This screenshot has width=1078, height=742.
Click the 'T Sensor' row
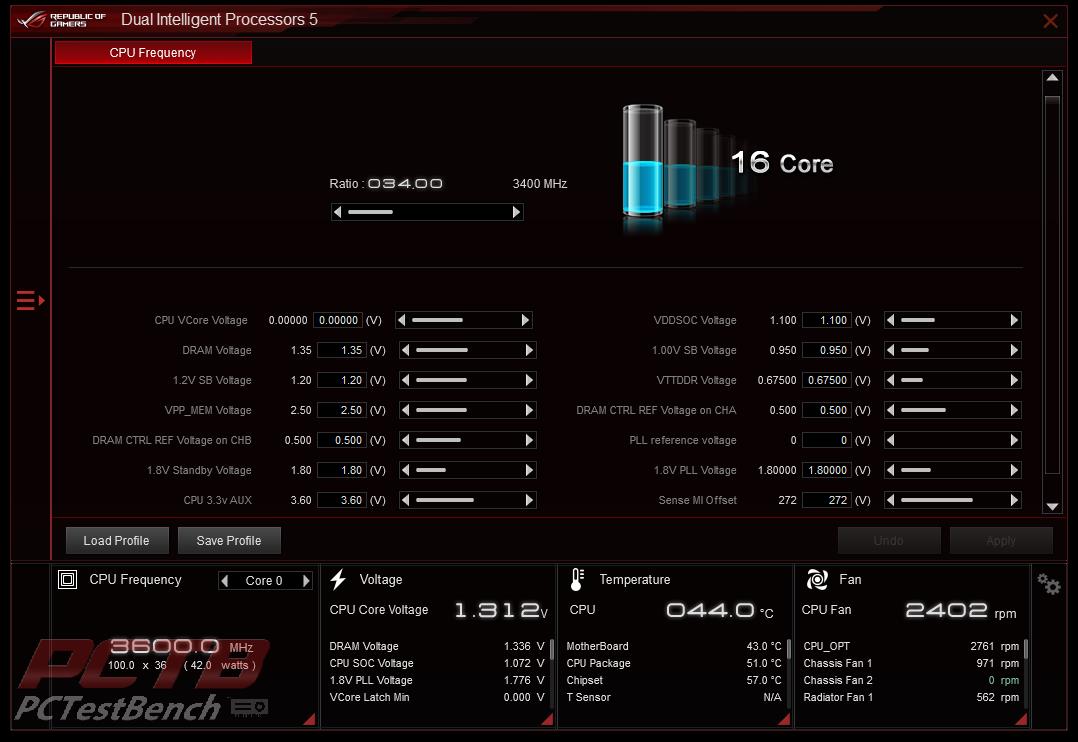[x=674, y=697]
